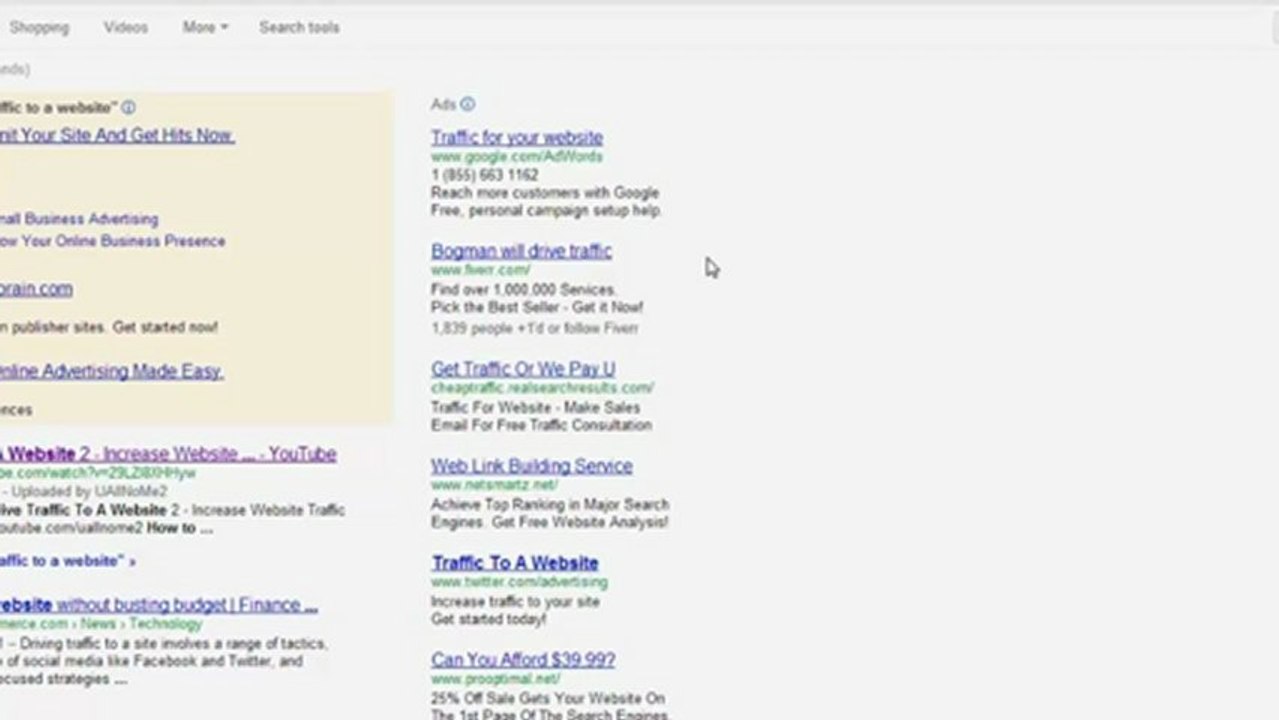Select cheaptraffic.realsearchresults.com URL text
The height and width of the screenshot is (720, 1279).
click(x=543, y=387)
